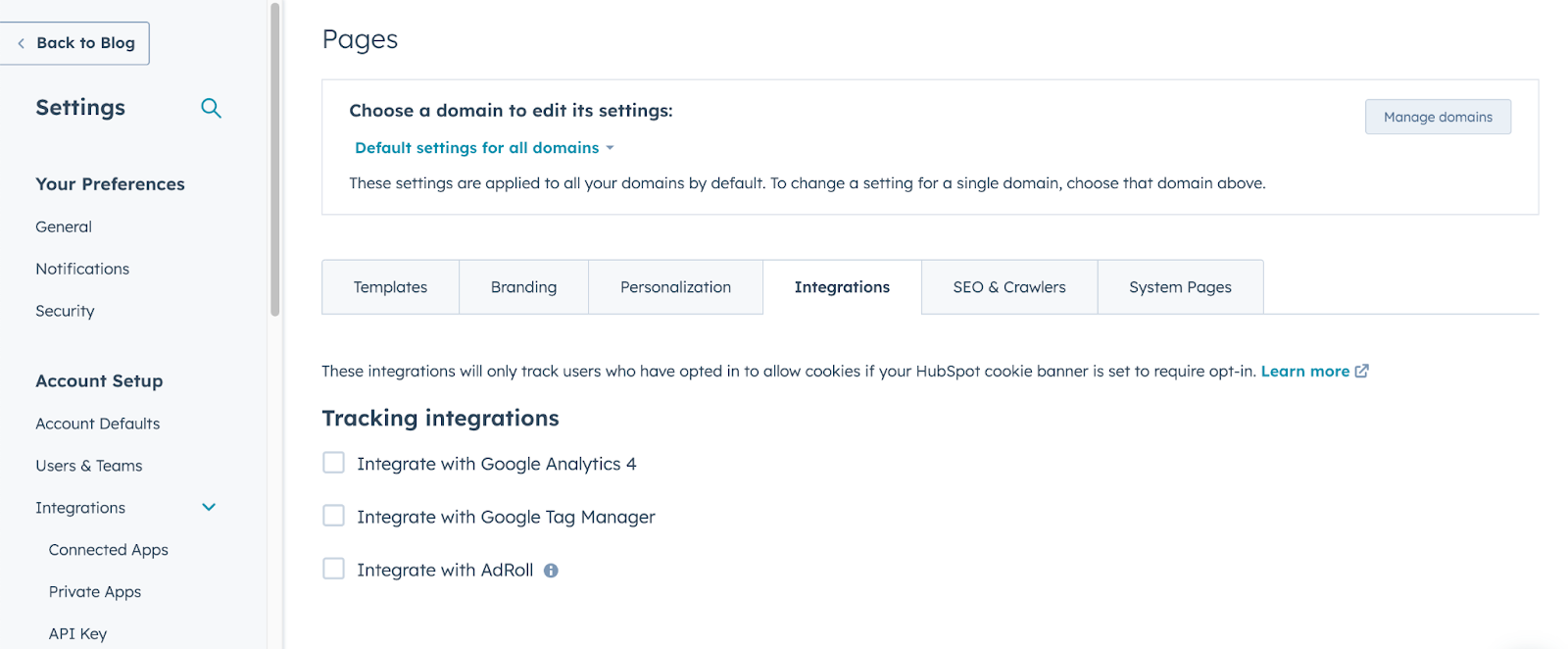1568x649 pixels.
Task: Click the Manage domains button
Action: tap(1438, 117)
